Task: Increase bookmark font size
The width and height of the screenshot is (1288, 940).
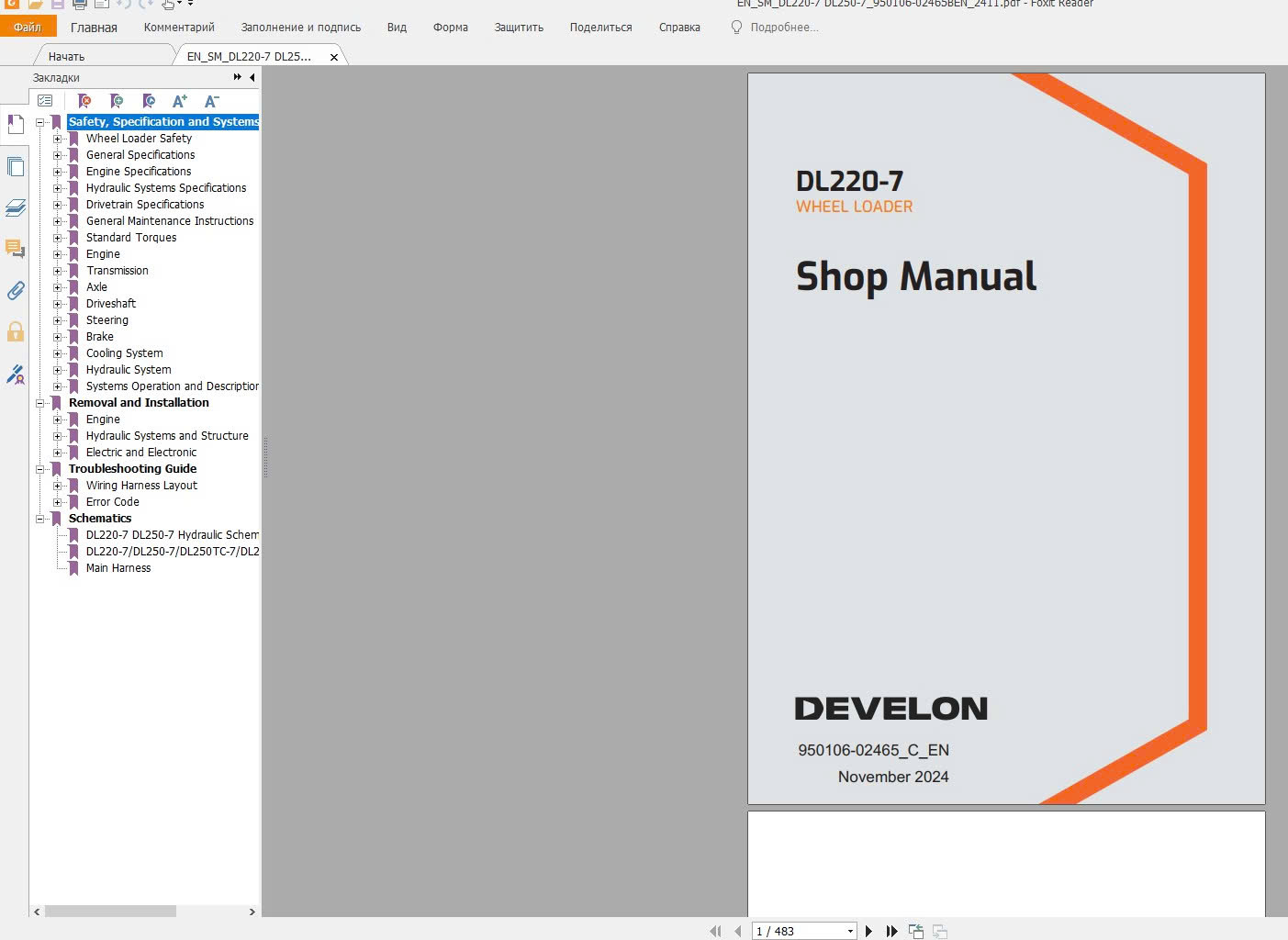Action: [x=180, y=101]
